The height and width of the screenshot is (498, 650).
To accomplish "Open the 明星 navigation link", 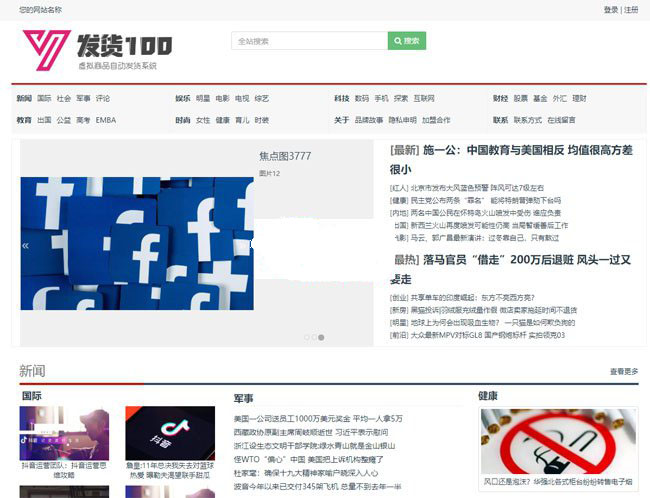I will pos(203,98).
